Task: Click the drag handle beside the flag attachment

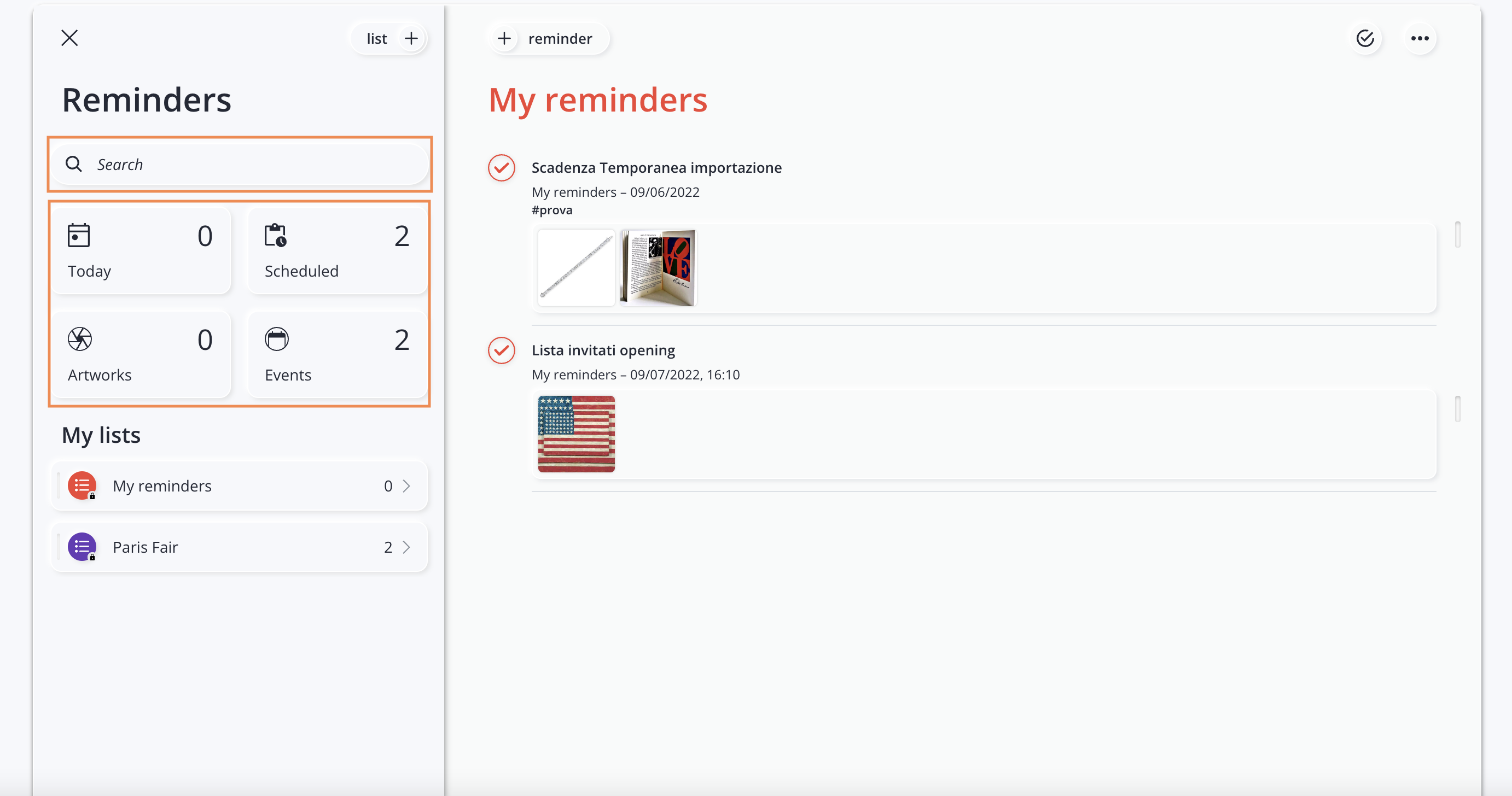Action: pyautogui.click(x=1457, y=409)
